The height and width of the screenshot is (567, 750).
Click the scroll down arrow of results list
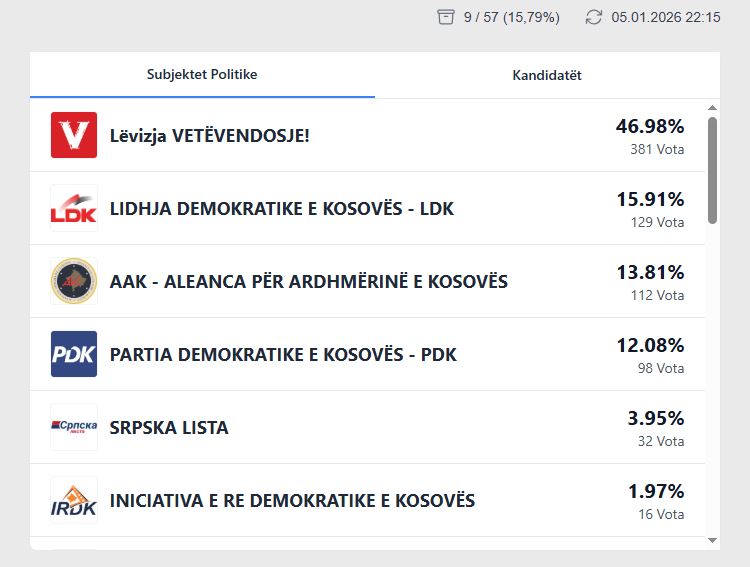(x=712, y=540)
